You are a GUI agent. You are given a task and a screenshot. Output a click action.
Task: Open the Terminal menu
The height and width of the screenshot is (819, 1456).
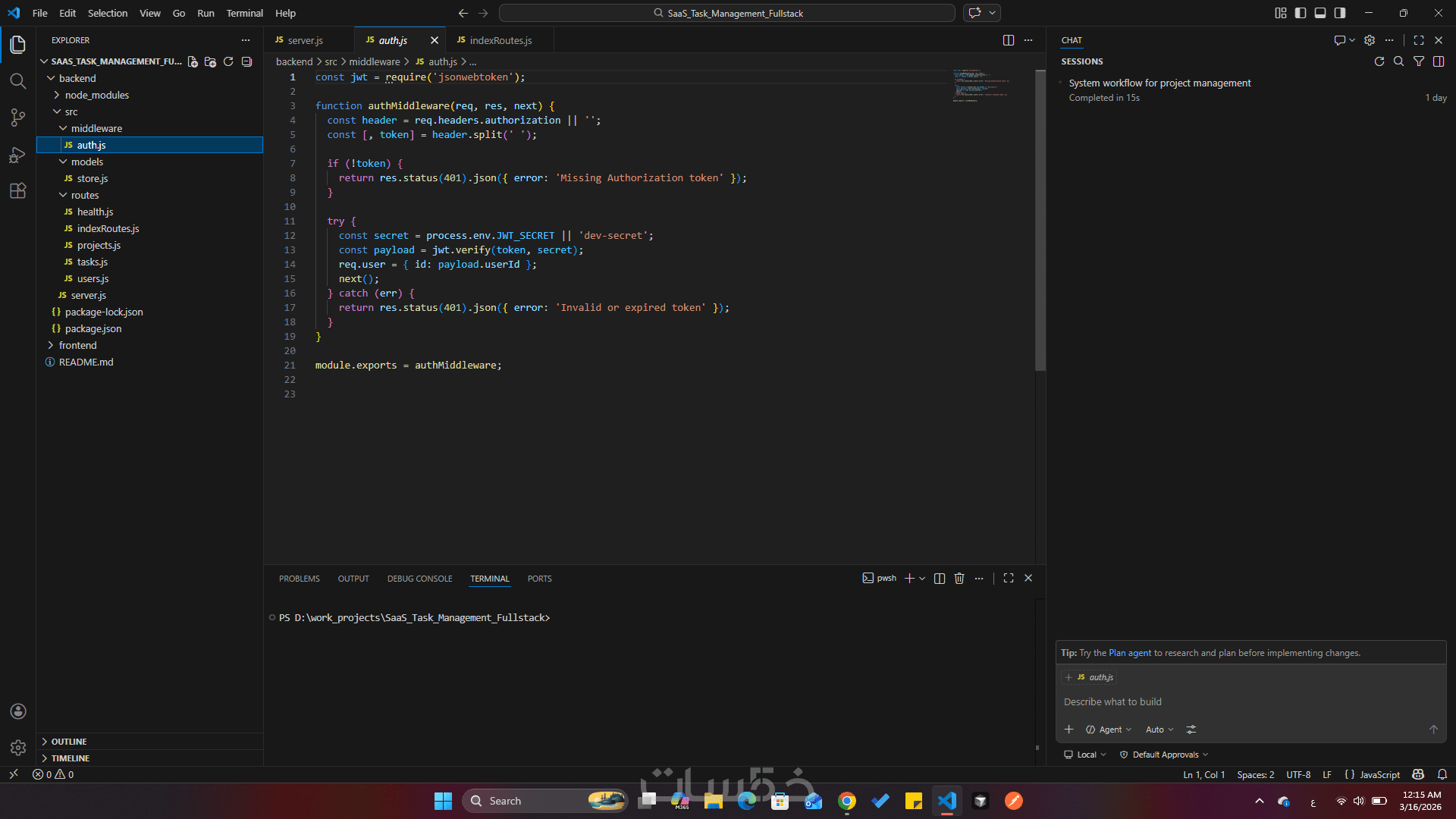click(x=244, y=13)
